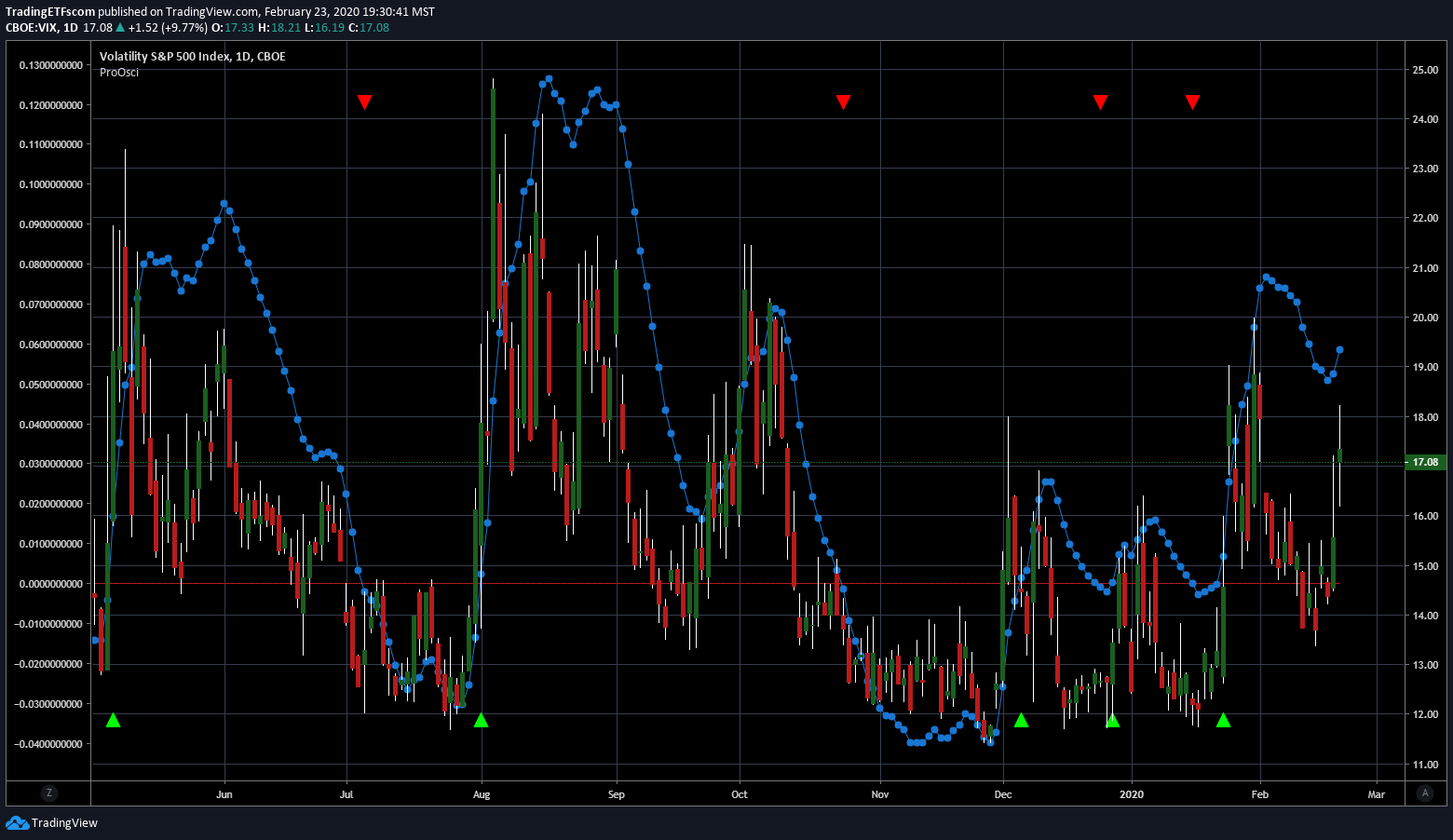This screenshot has height=840, width=1453.
Task: Click the Oct label on time axis
Action: (x=740, y=794)
